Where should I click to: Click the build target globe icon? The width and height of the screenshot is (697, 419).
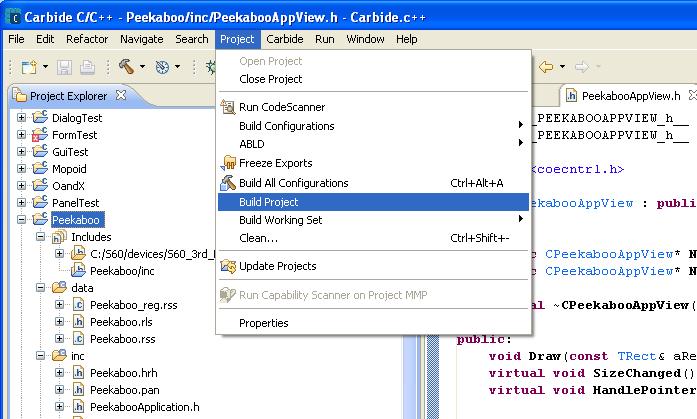pyautogui.click(x=162, y=67)
